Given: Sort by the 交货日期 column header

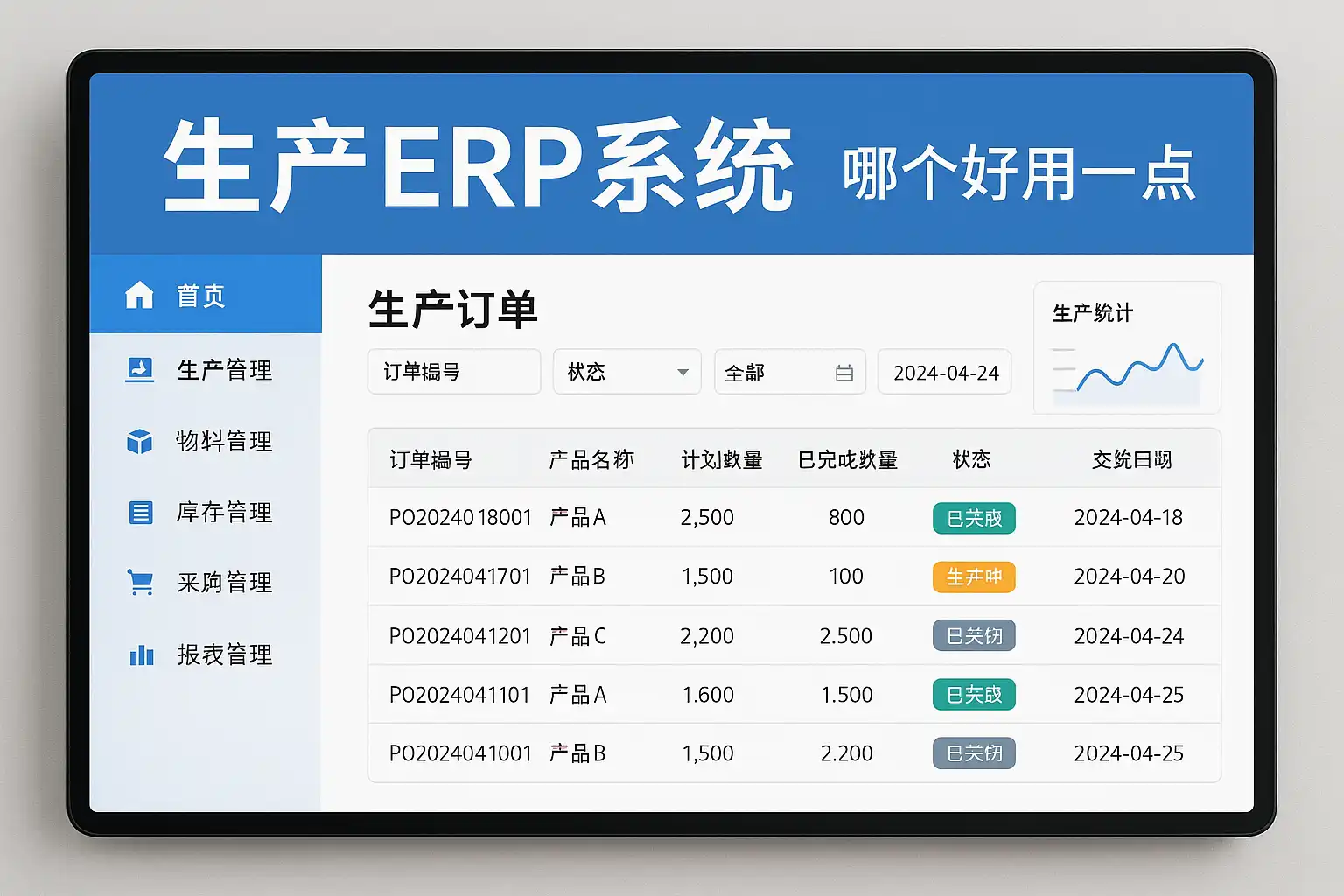Looking at the screenshot, I should coord(1132,459).
